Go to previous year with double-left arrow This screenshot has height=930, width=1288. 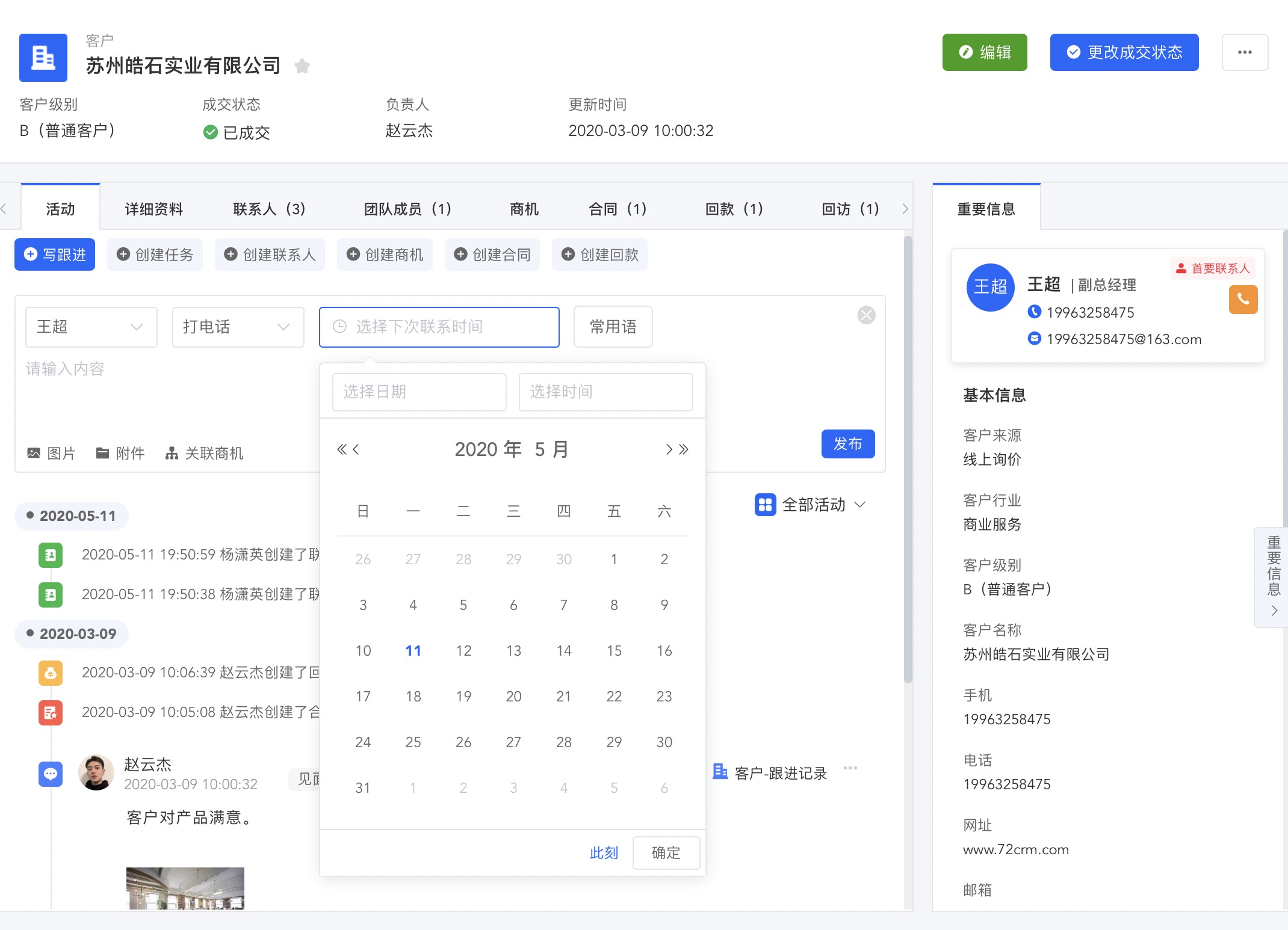(x=341, y=449)
